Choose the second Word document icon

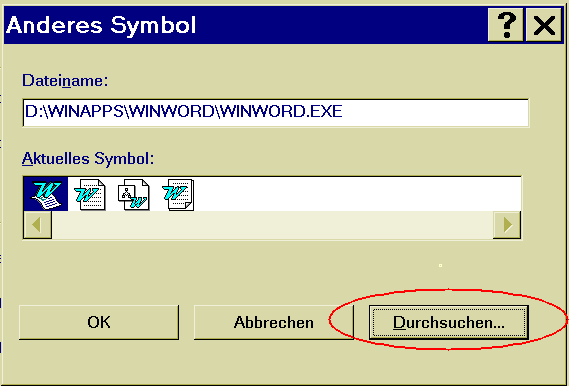coord(90,194)
